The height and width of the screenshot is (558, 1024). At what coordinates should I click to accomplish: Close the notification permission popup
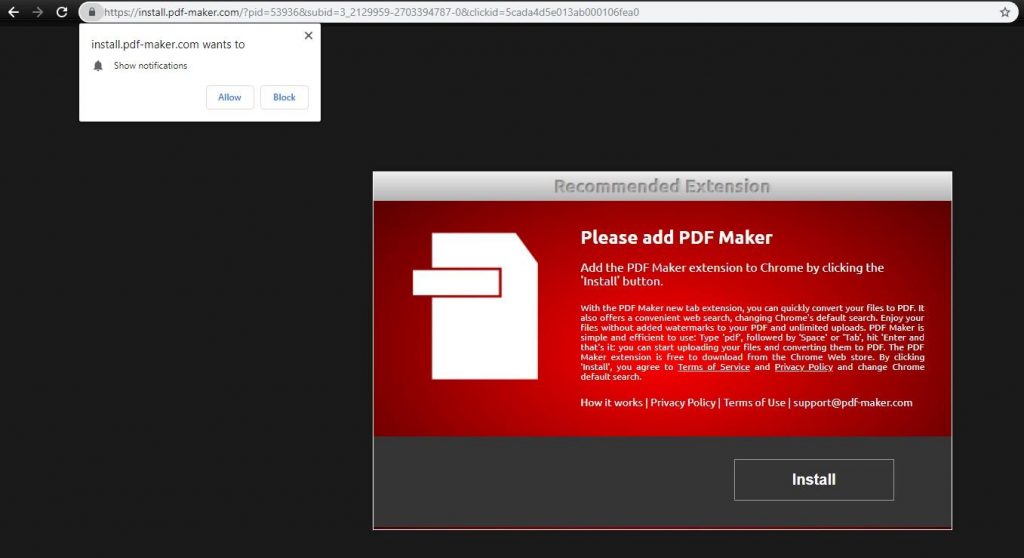pos(308,36)
